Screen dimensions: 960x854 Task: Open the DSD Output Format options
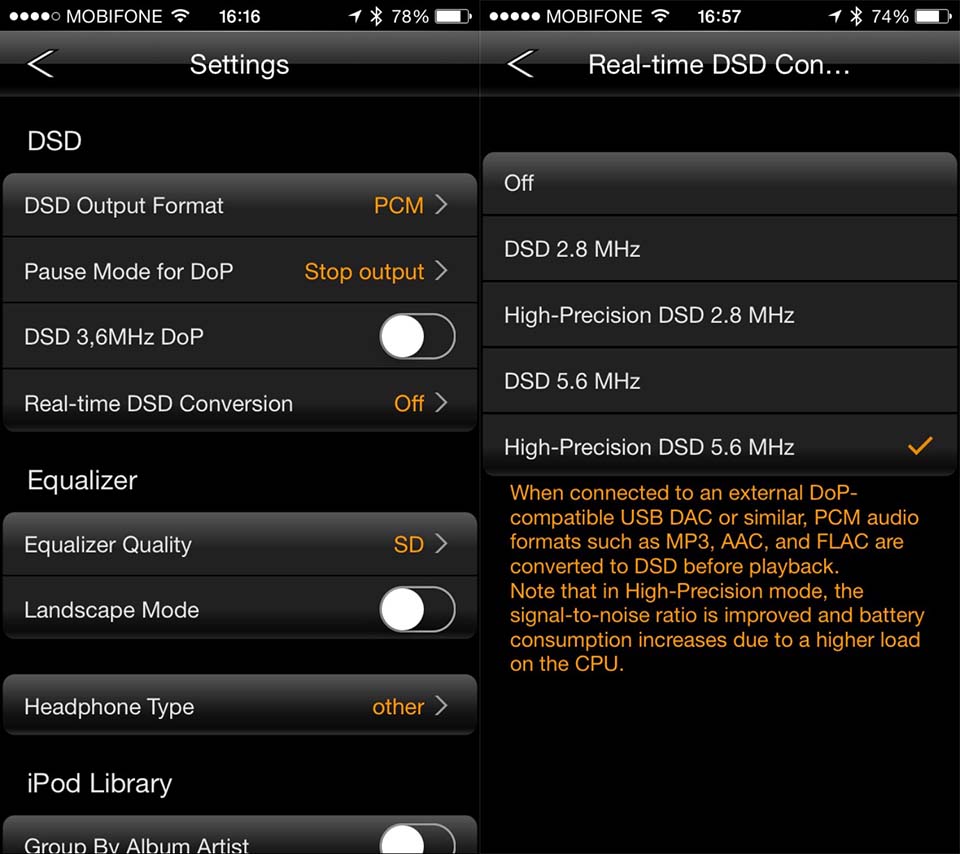tap(240, 205)
